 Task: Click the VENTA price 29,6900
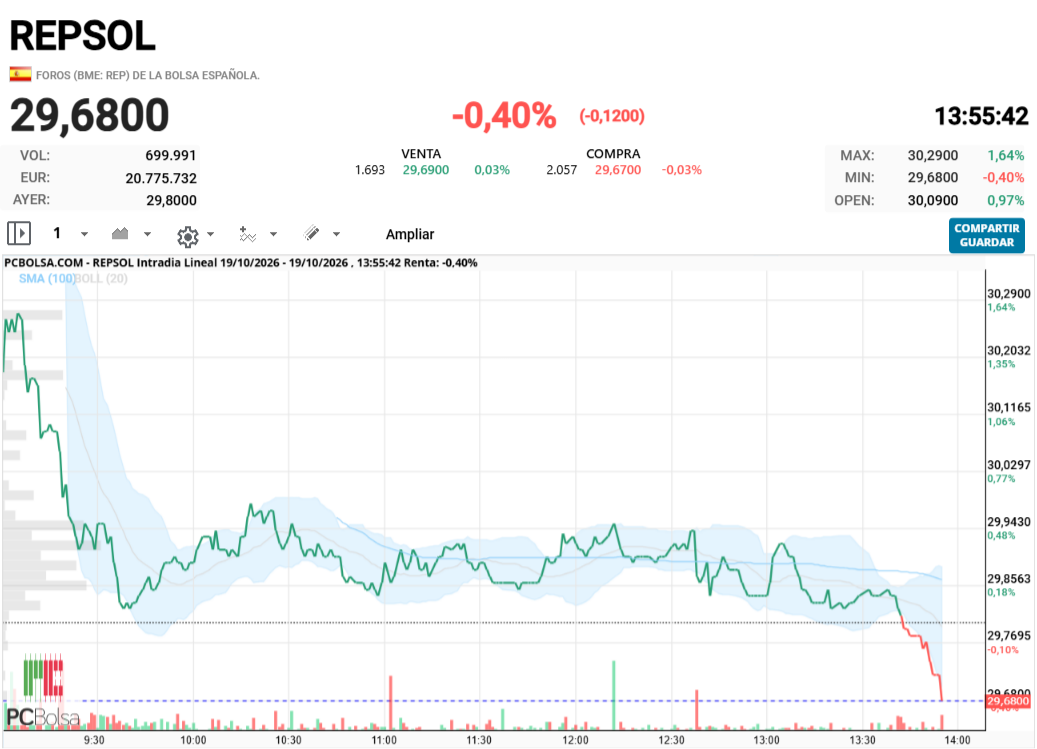426,170
